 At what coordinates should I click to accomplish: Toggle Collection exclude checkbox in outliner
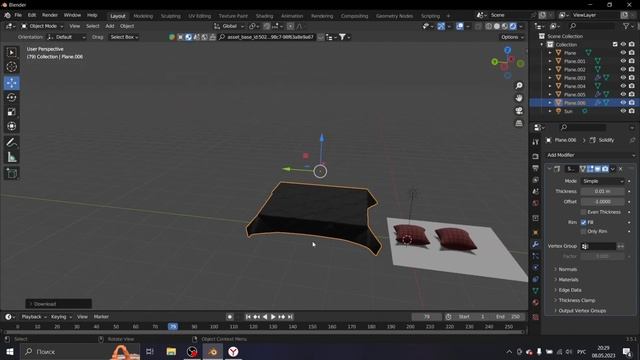[x=615, y=44]
